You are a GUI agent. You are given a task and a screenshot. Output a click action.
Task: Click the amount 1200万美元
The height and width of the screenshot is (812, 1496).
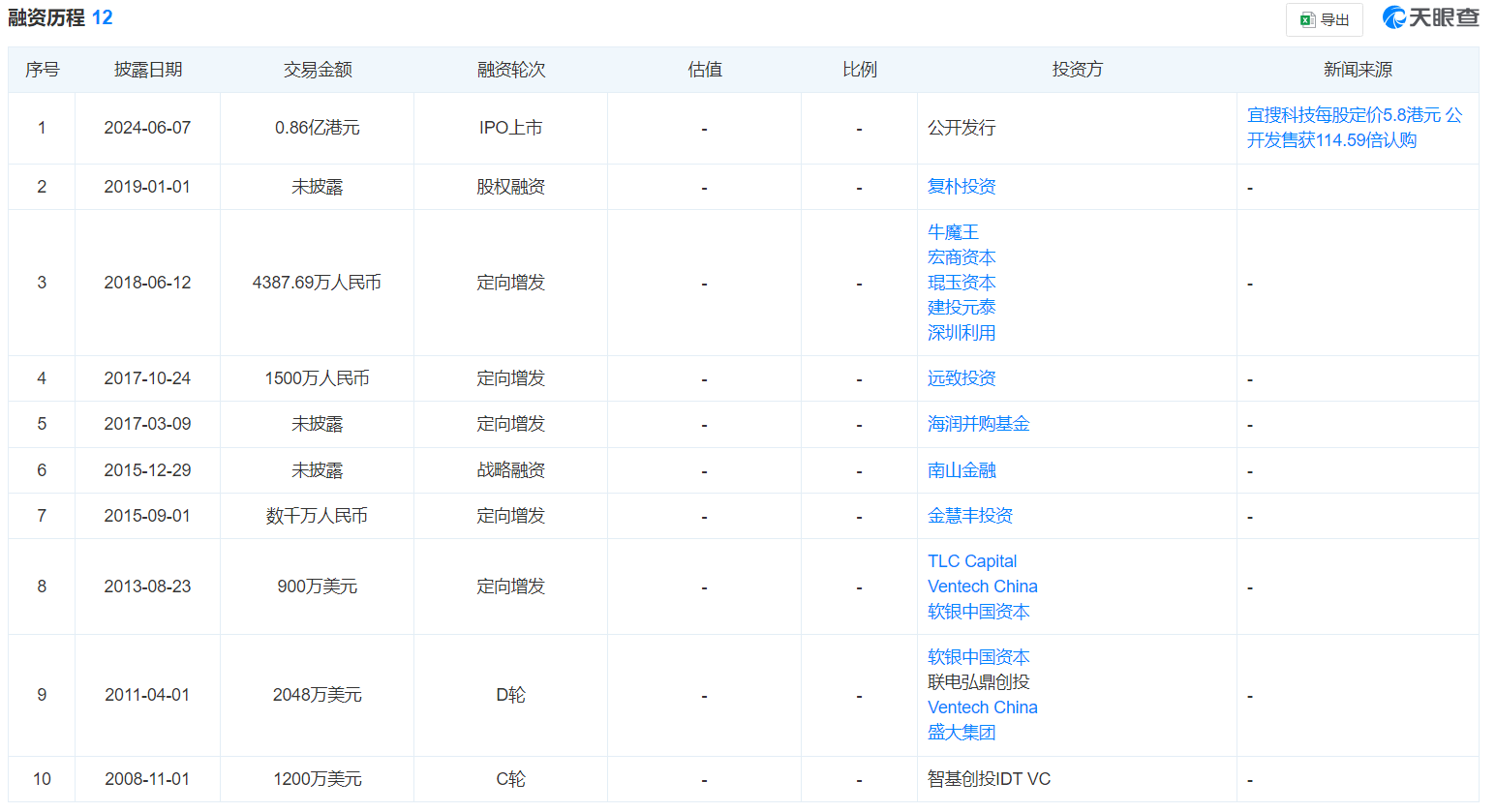click(318, 779)
